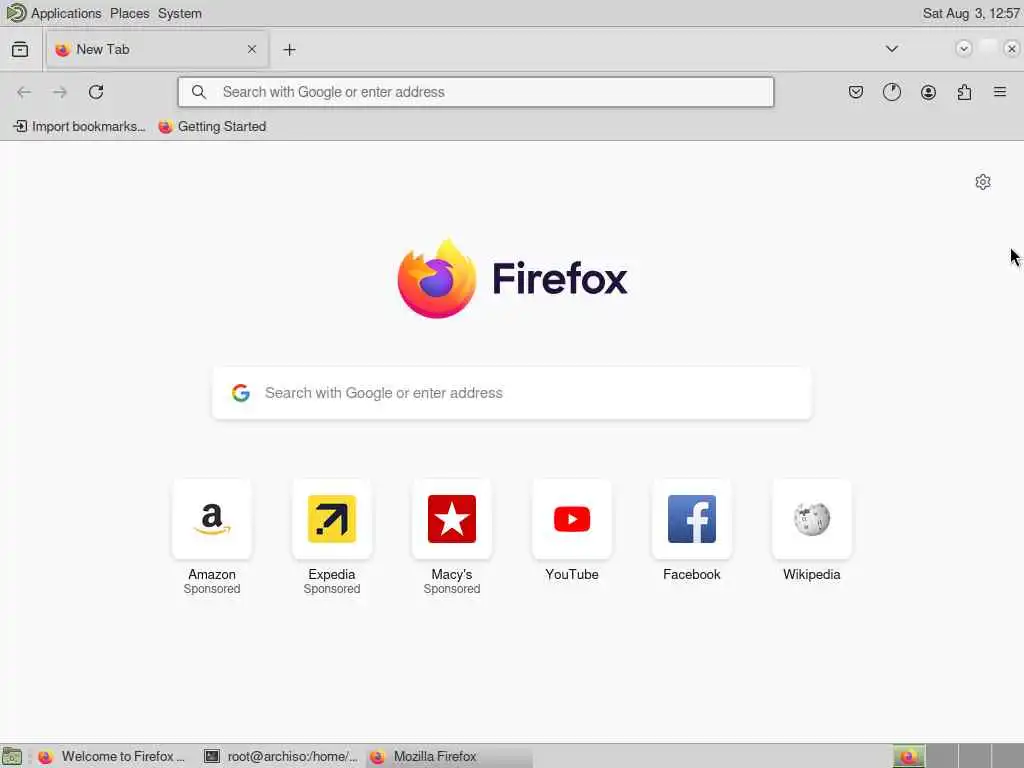Click the MATE logo icon in top panel
Screen dimensions: 1024x768
pos(16,12)
